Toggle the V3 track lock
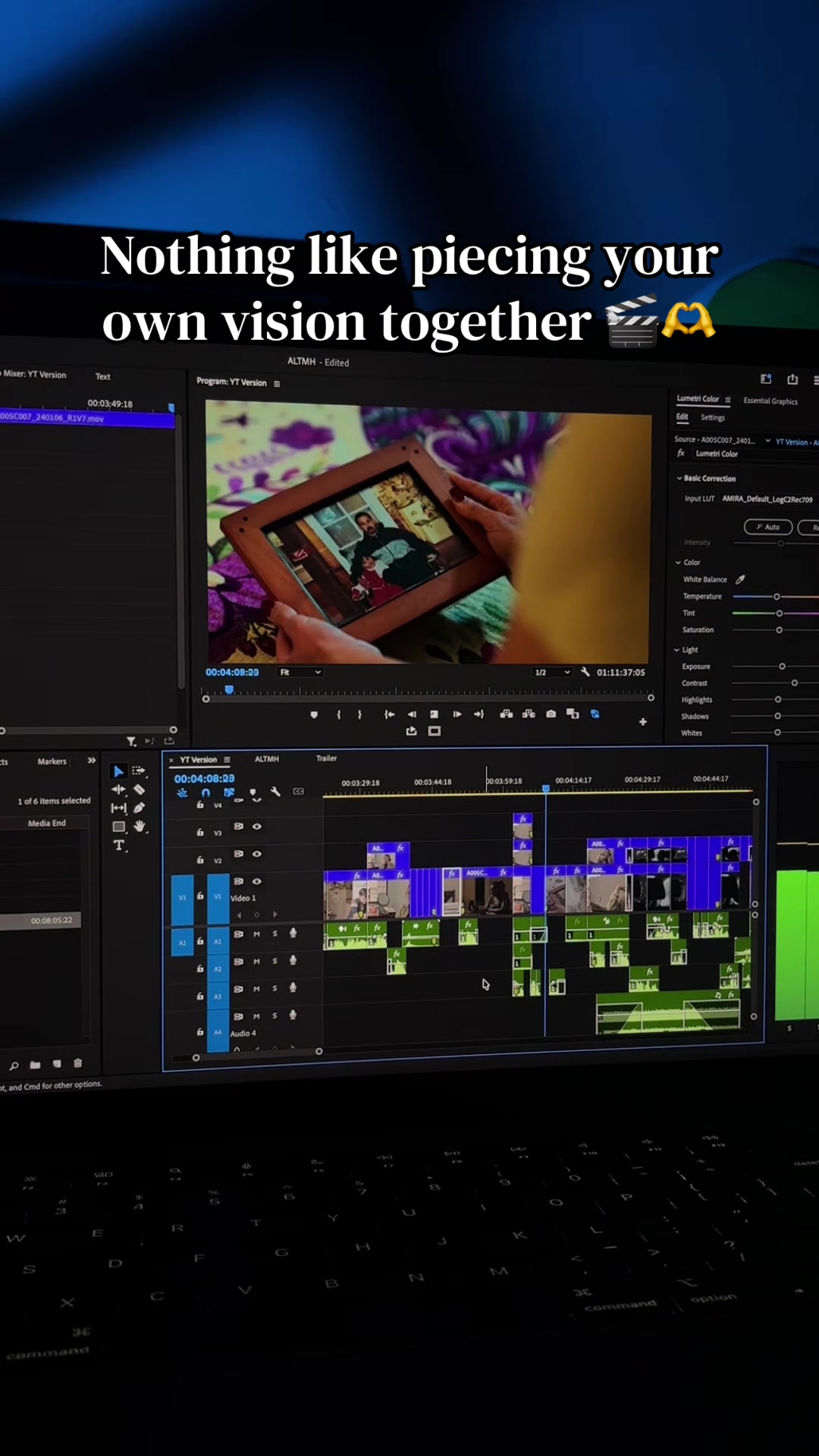Image resolution: width=819 pixels, height=1456 pixels. tap(200, 832)
